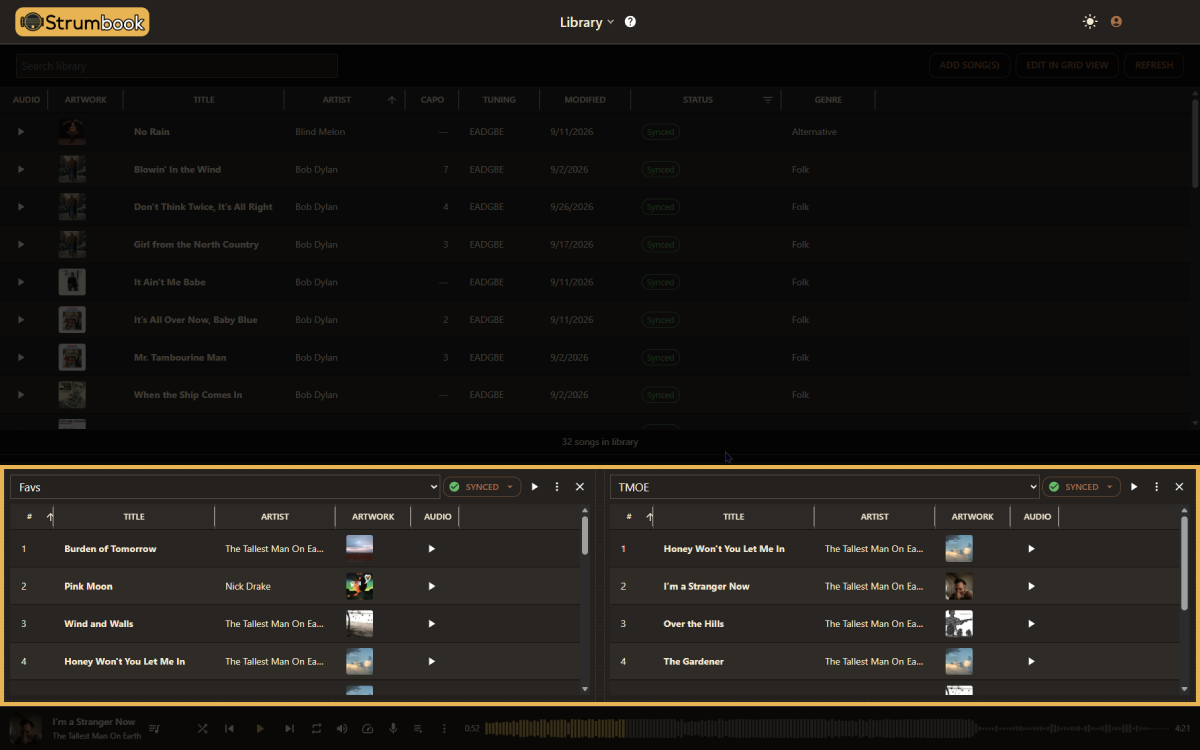Image resolution: width=1200 pixels, height=750 pixels.
Task: Click No Rain artwork thumbnail
Action: pos(72,132)
